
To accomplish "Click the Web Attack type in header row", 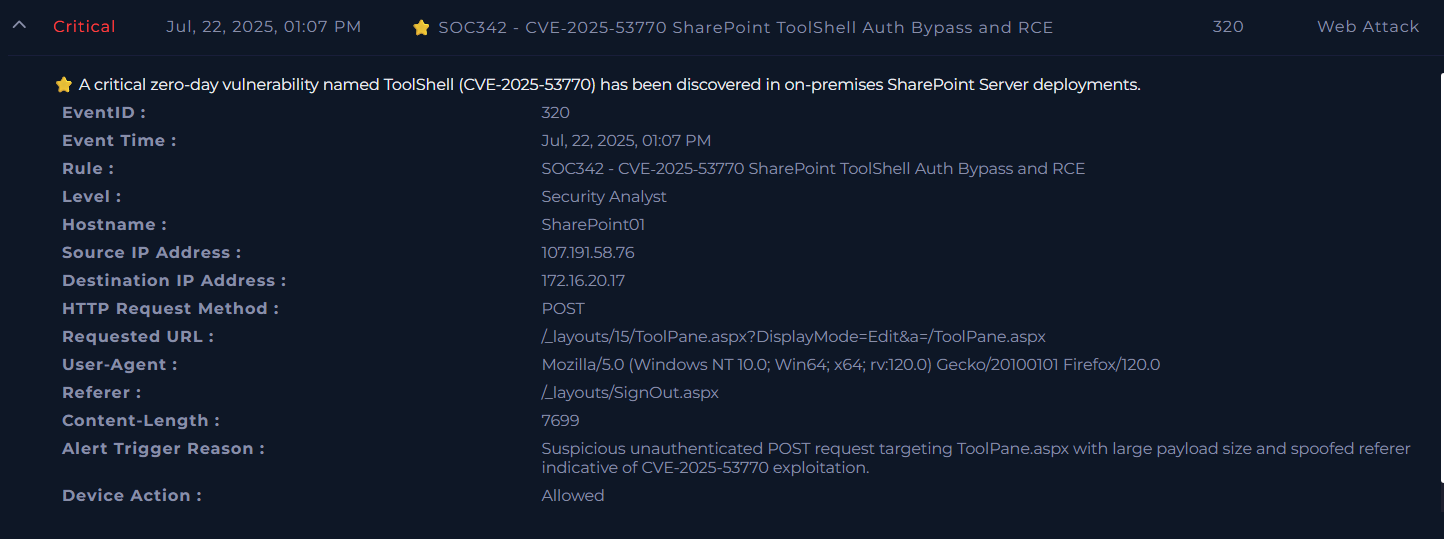I will pos(1367,27).
